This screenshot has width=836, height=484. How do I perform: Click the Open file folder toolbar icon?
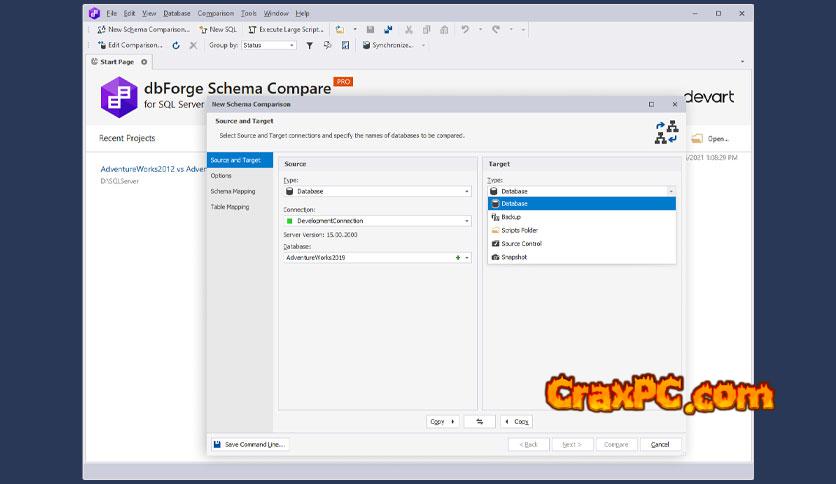click(340, 30)
